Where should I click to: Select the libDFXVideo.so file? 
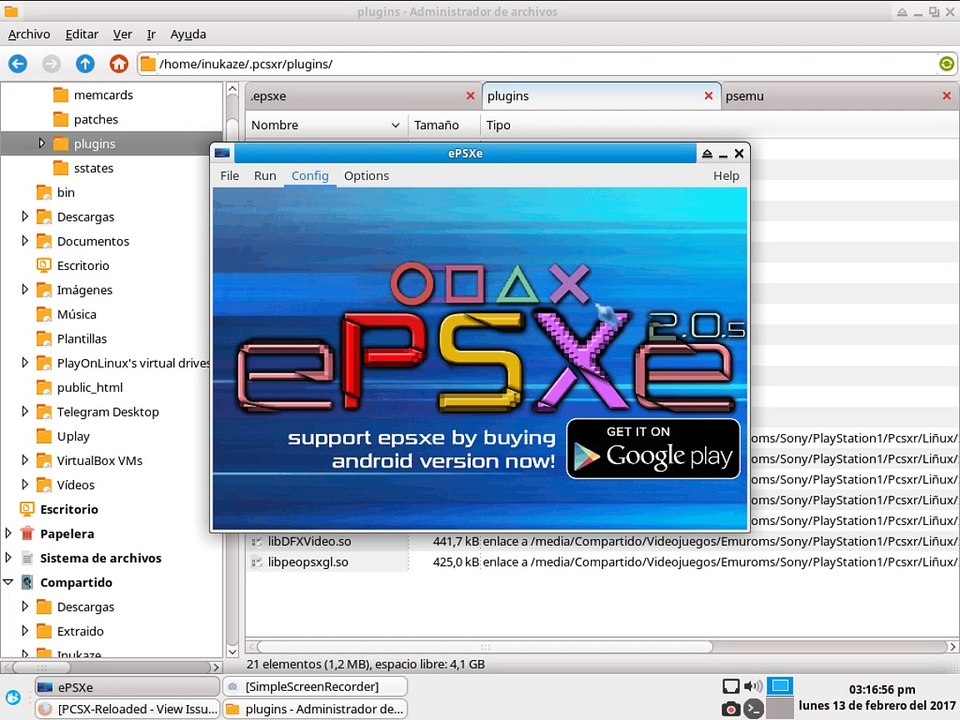click(x=309, y=541)
